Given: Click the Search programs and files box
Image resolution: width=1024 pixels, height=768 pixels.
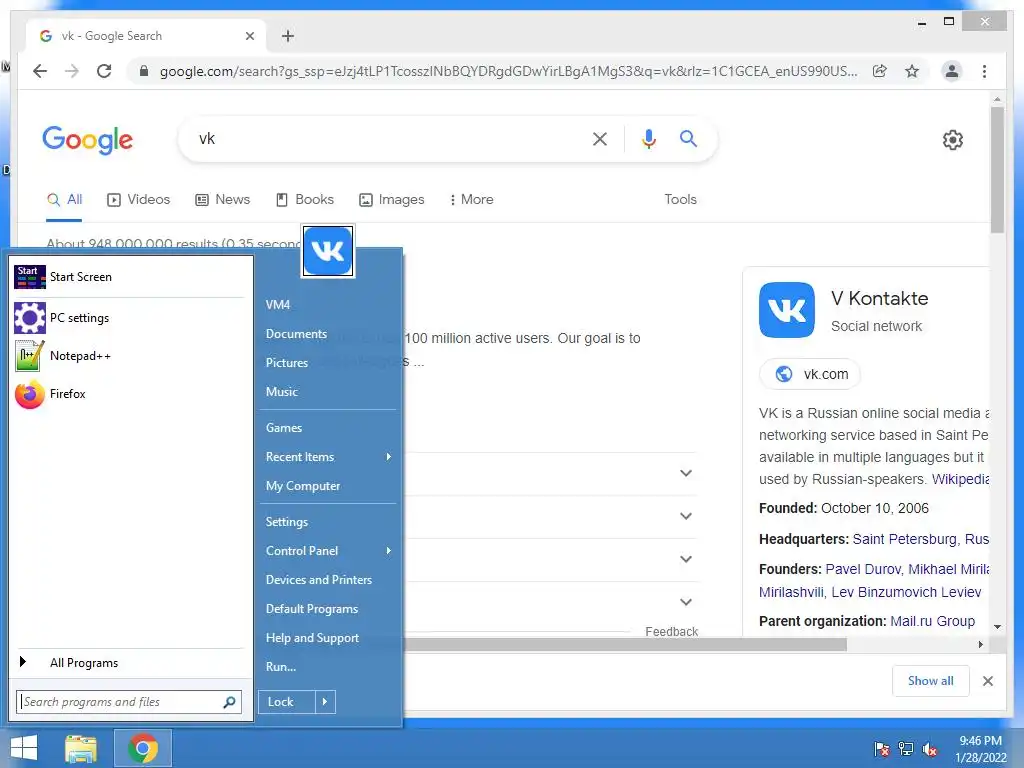Looking at the screenshot, I should (x=129, y=702).
